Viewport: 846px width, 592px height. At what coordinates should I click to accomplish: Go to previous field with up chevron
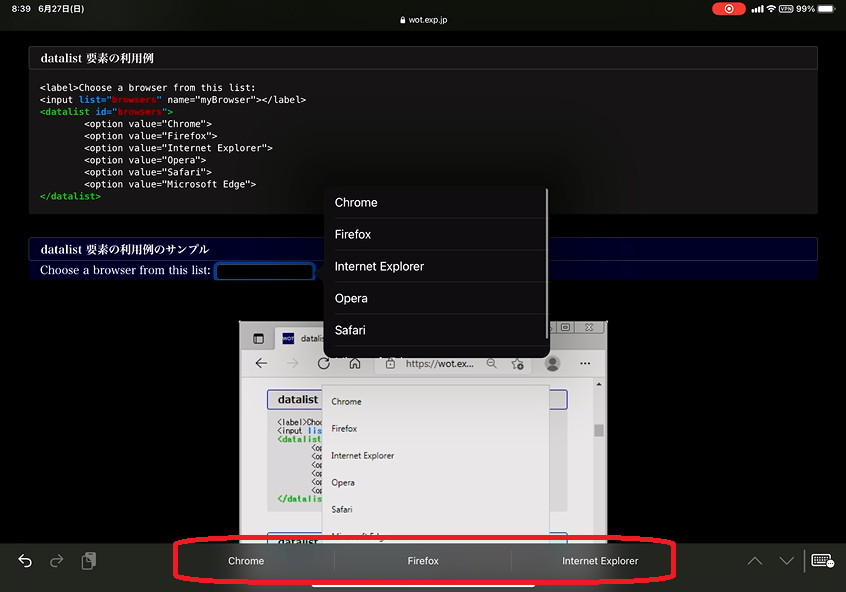coord(755,561)
